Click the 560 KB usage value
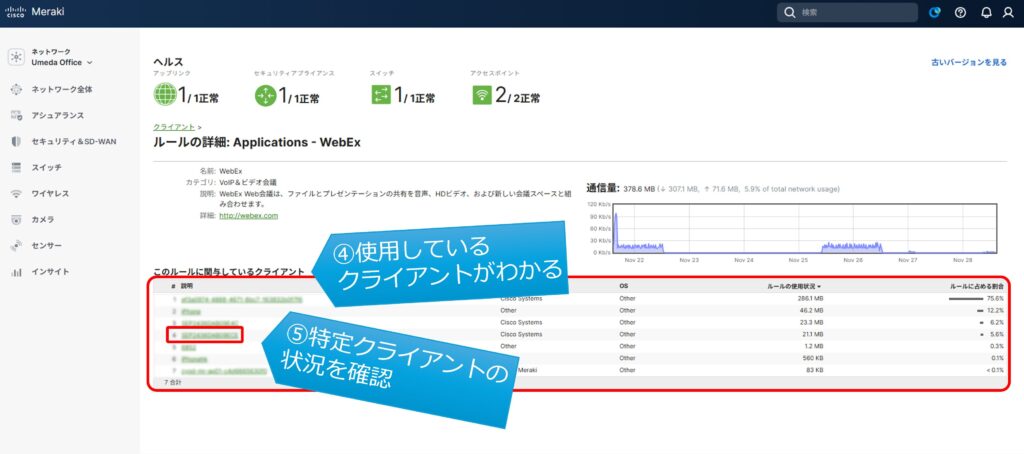 [812, 358]
